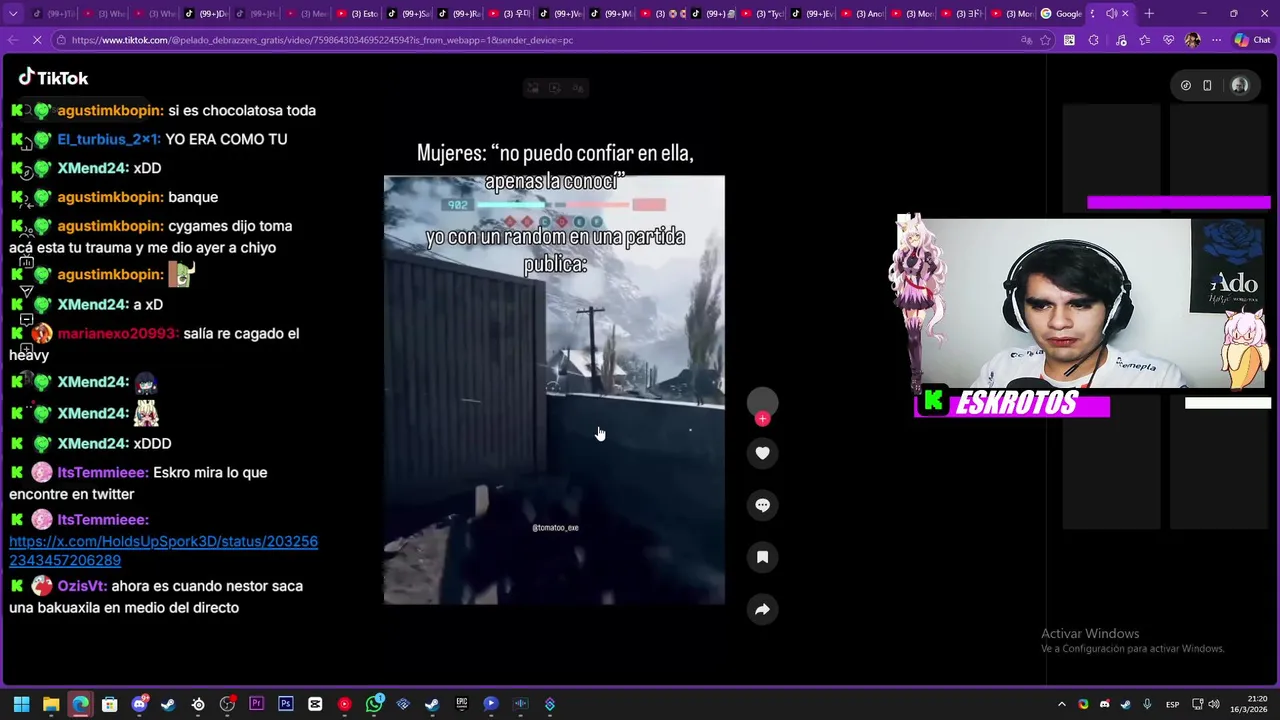Pause the playing TikTok video
Viewport: 1280px width, 720px height.
tap(554, 390)
